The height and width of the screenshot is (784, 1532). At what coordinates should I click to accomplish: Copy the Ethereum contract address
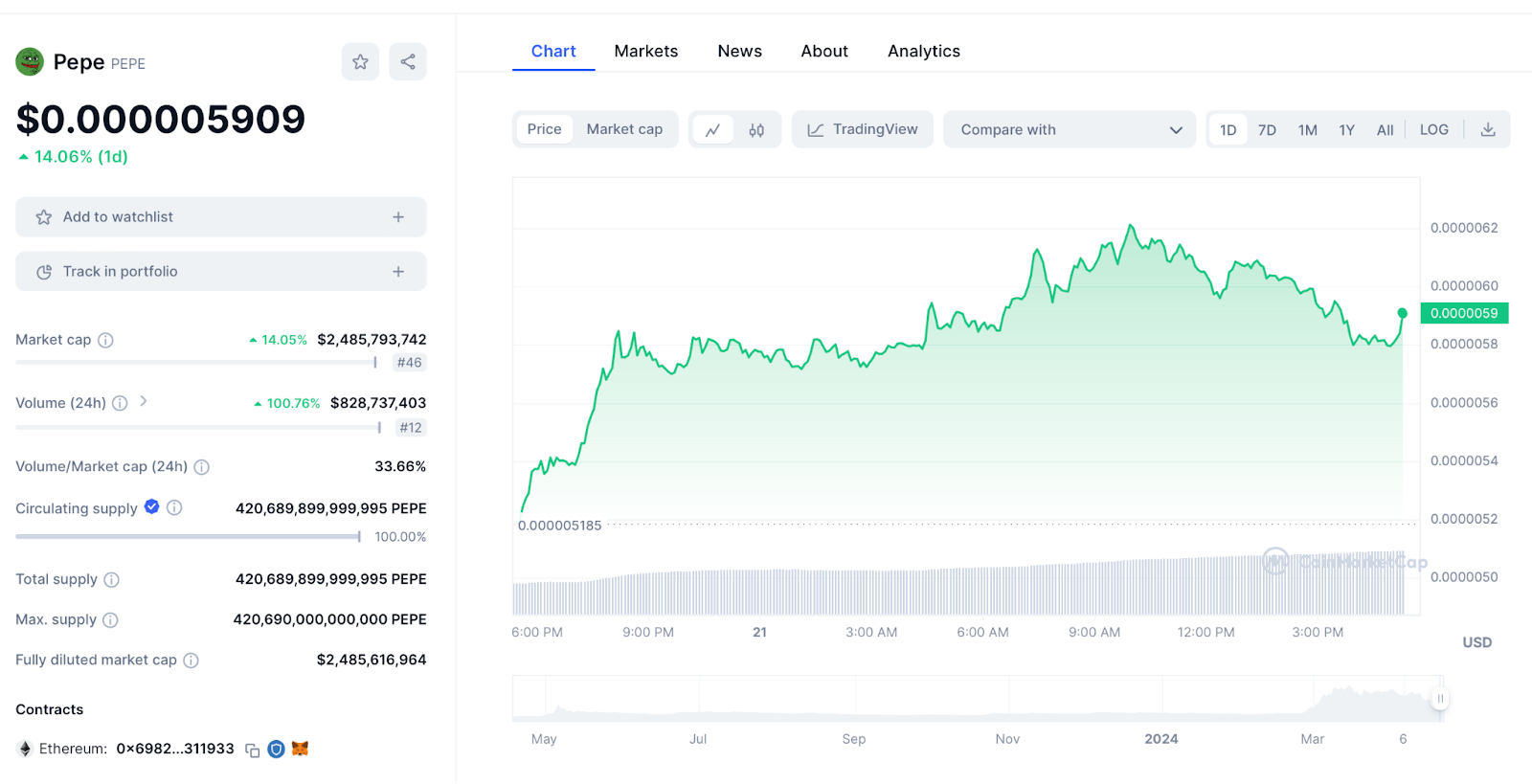pyautogui.click(x=253, y=750)
